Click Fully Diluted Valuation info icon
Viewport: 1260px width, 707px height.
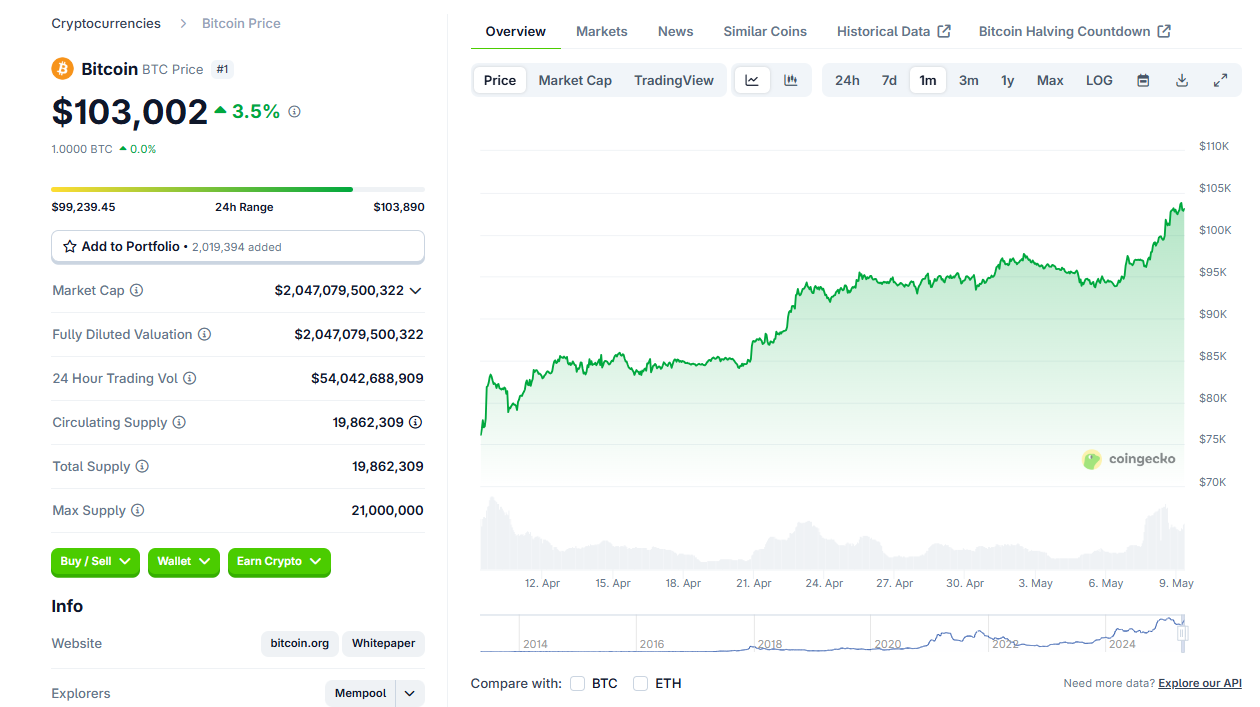click(x=204, y=334)
